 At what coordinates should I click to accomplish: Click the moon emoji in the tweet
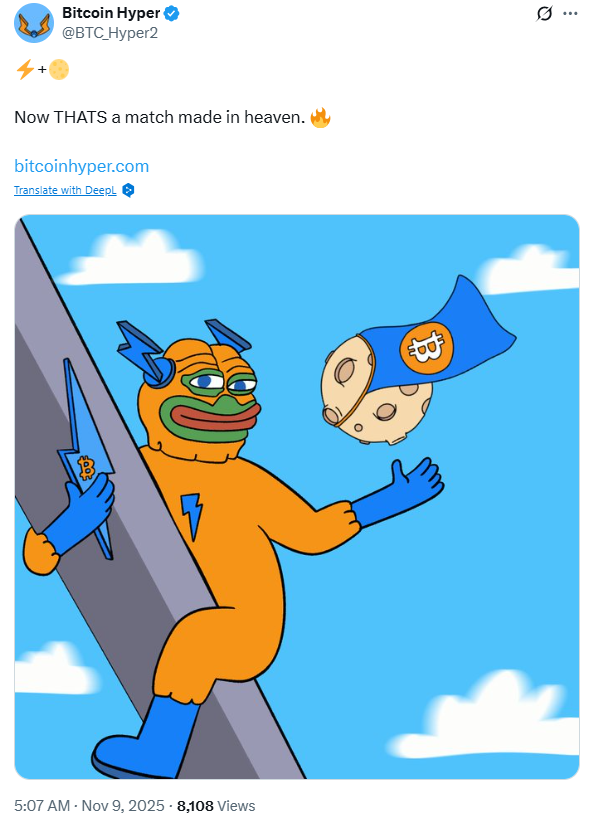point(59,69)
